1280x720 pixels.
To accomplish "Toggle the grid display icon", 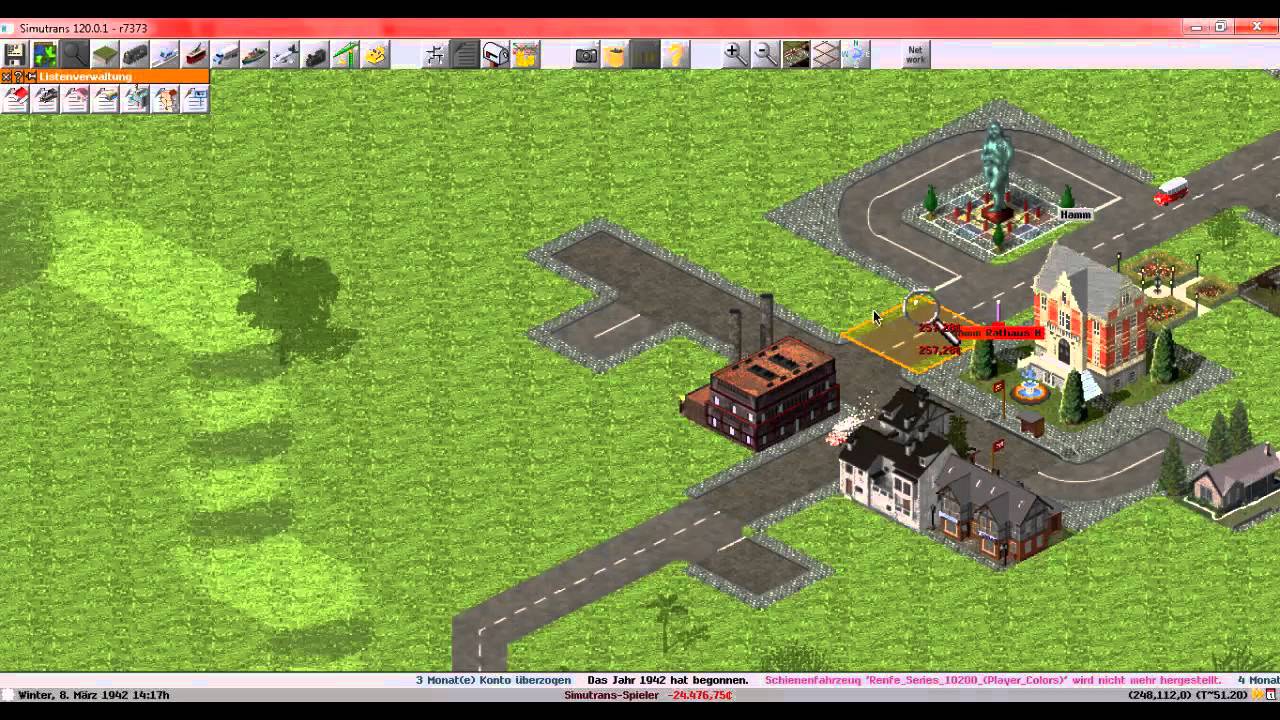I will point(825,54).
